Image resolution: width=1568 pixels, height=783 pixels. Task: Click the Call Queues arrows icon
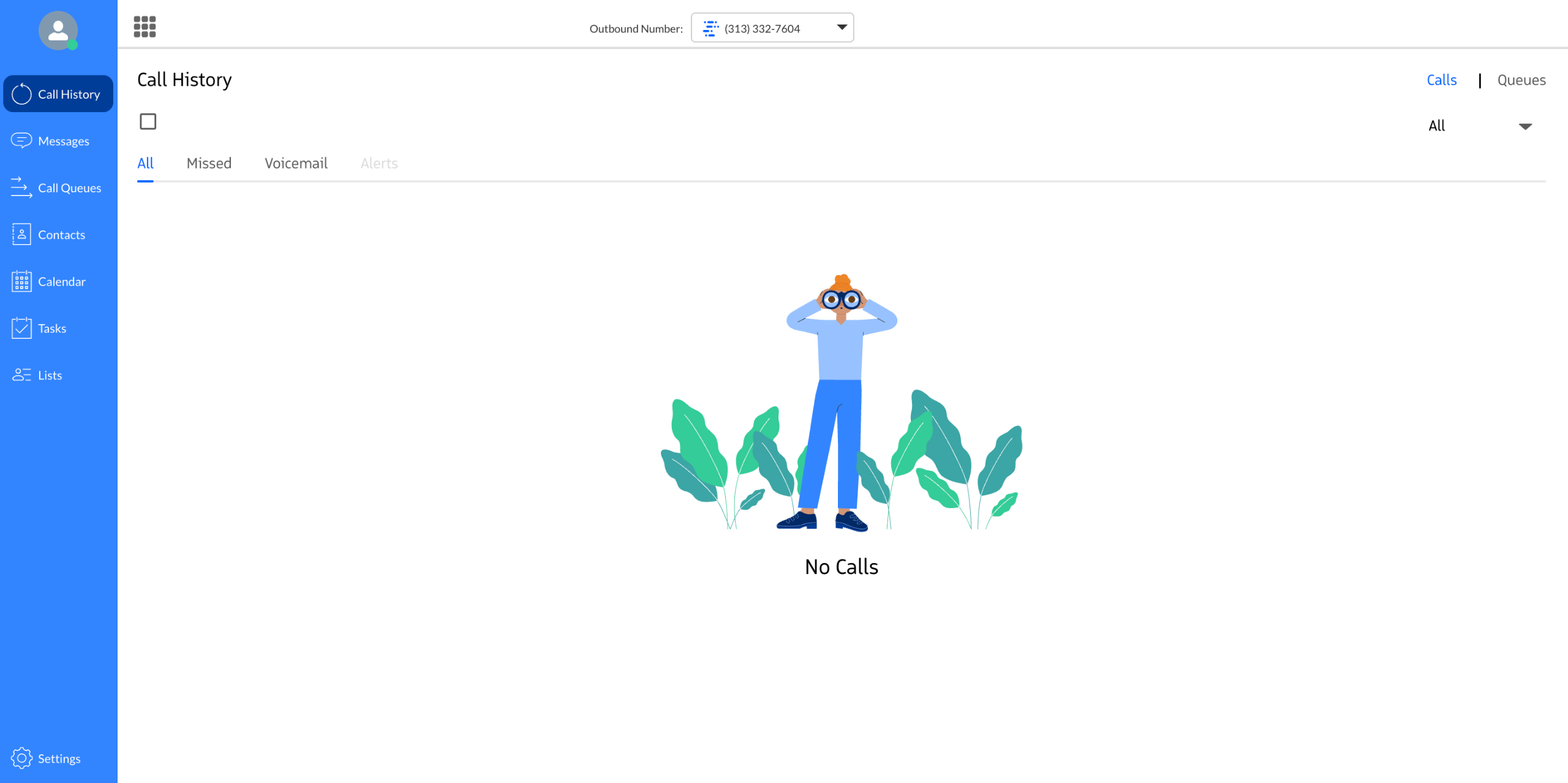pos(21,187)
